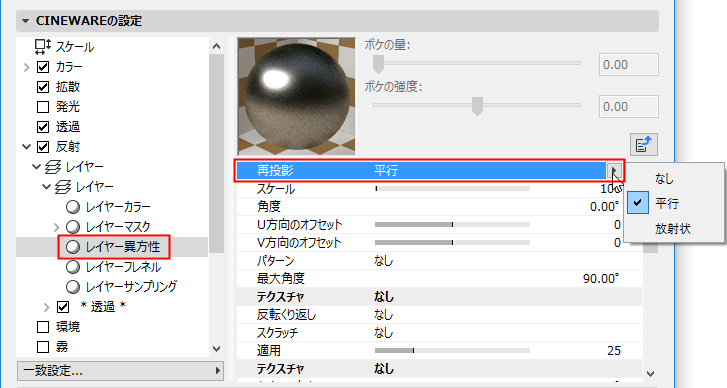
Task: Click the ボケの強度 value field
Action: 629,107
